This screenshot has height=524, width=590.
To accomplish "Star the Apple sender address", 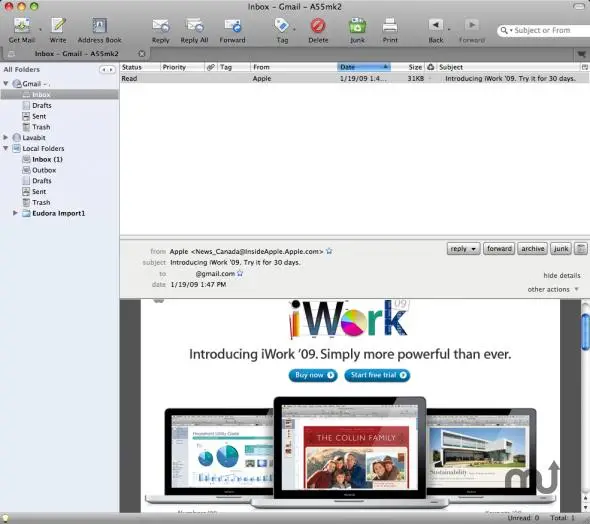I will tap(329, 251).
